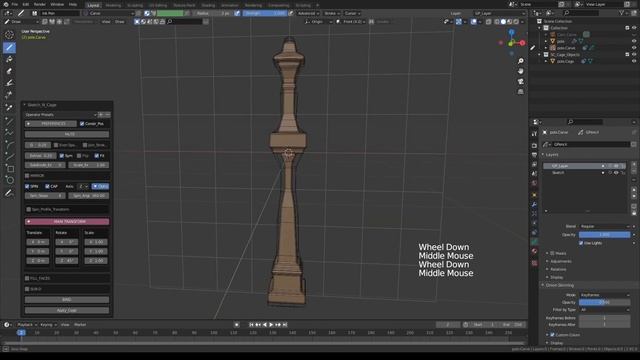The image size is (640, 360).
Task: Click the PREFERENCES button
Action: point(51,124)
